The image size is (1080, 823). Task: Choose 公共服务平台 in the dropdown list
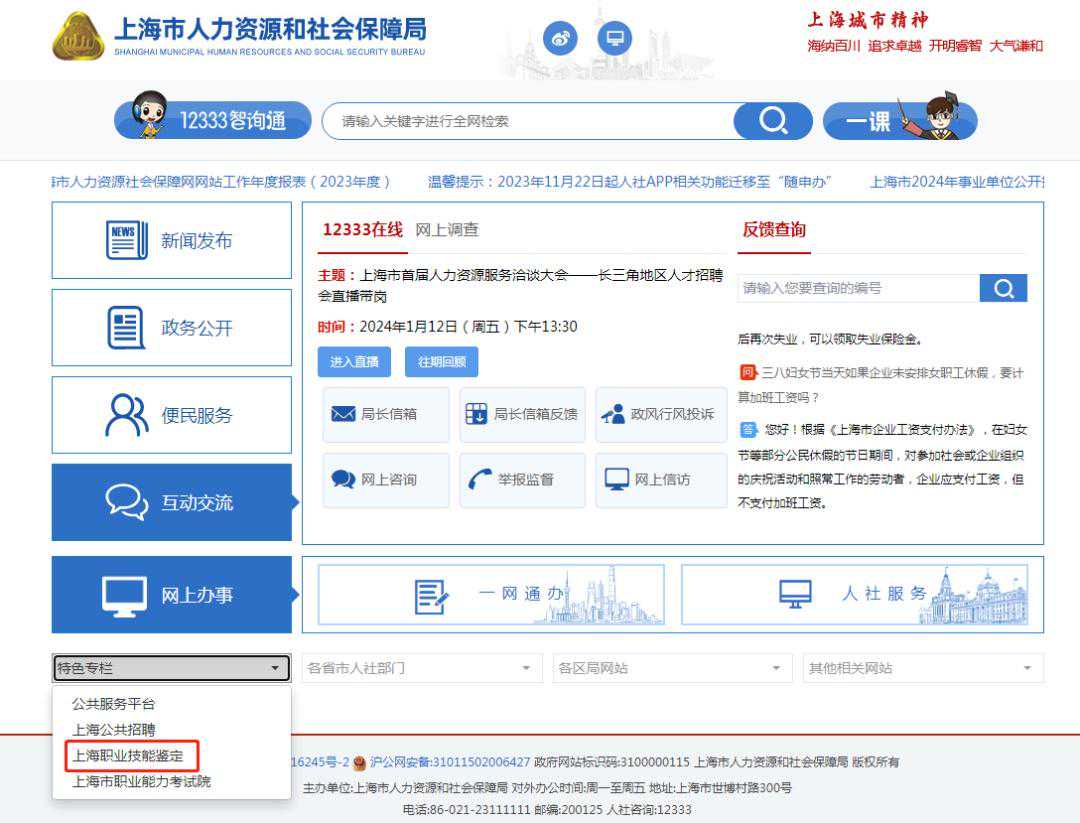point(114,704)
